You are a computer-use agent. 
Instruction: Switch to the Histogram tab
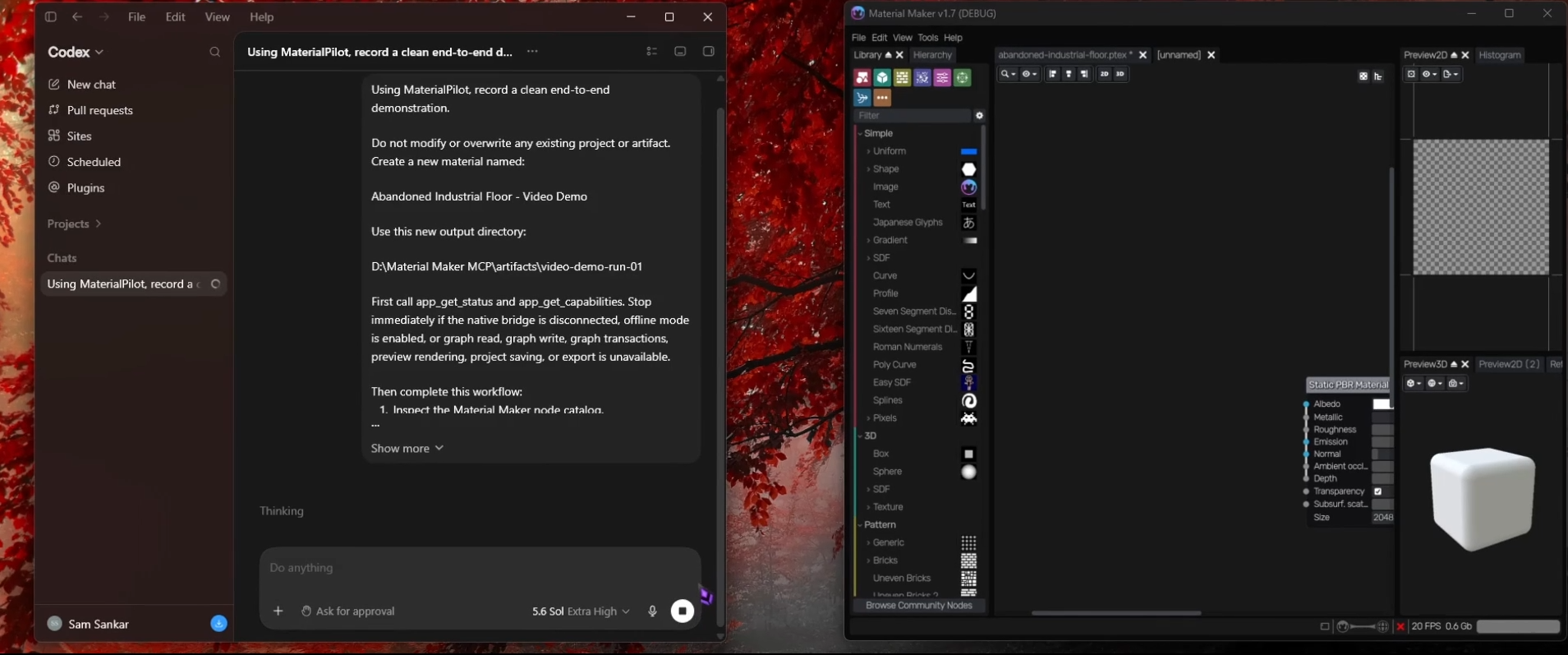[1500, 55]
